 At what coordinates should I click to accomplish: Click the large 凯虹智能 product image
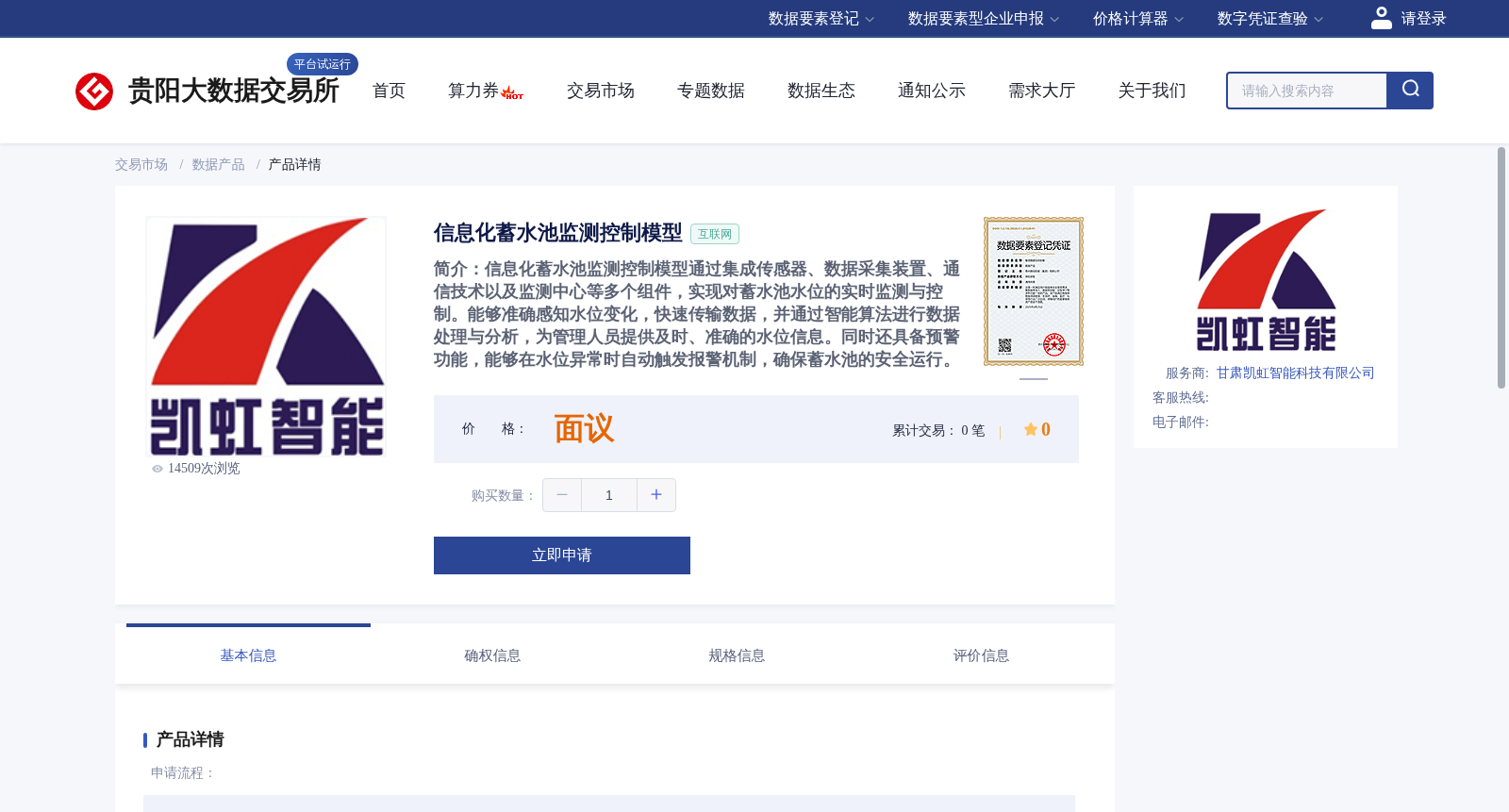tap(266, 338)
